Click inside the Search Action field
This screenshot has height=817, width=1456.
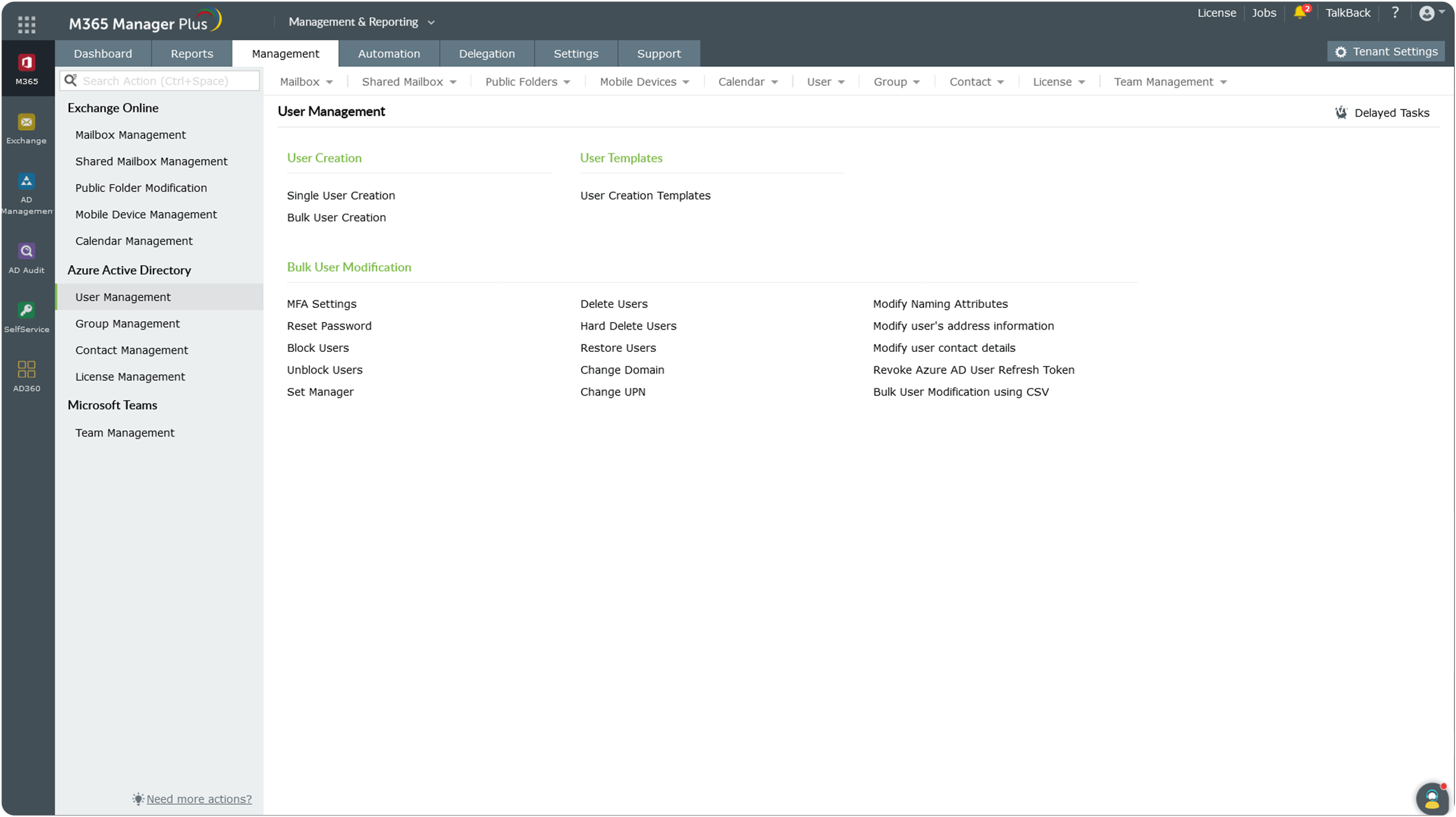coord(159,80)
